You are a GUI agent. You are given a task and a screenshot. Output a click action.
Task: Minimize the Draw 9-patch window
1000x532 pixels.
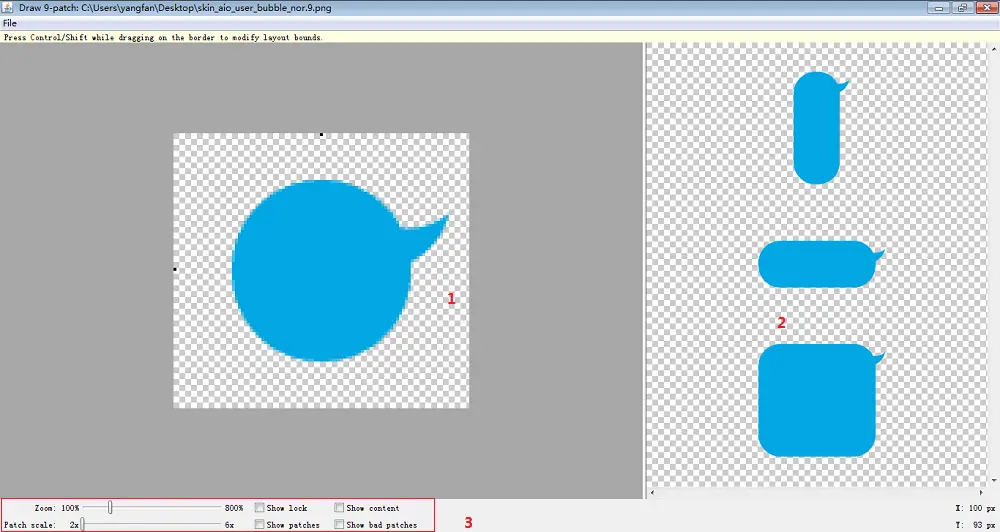[x=939, y=8]
